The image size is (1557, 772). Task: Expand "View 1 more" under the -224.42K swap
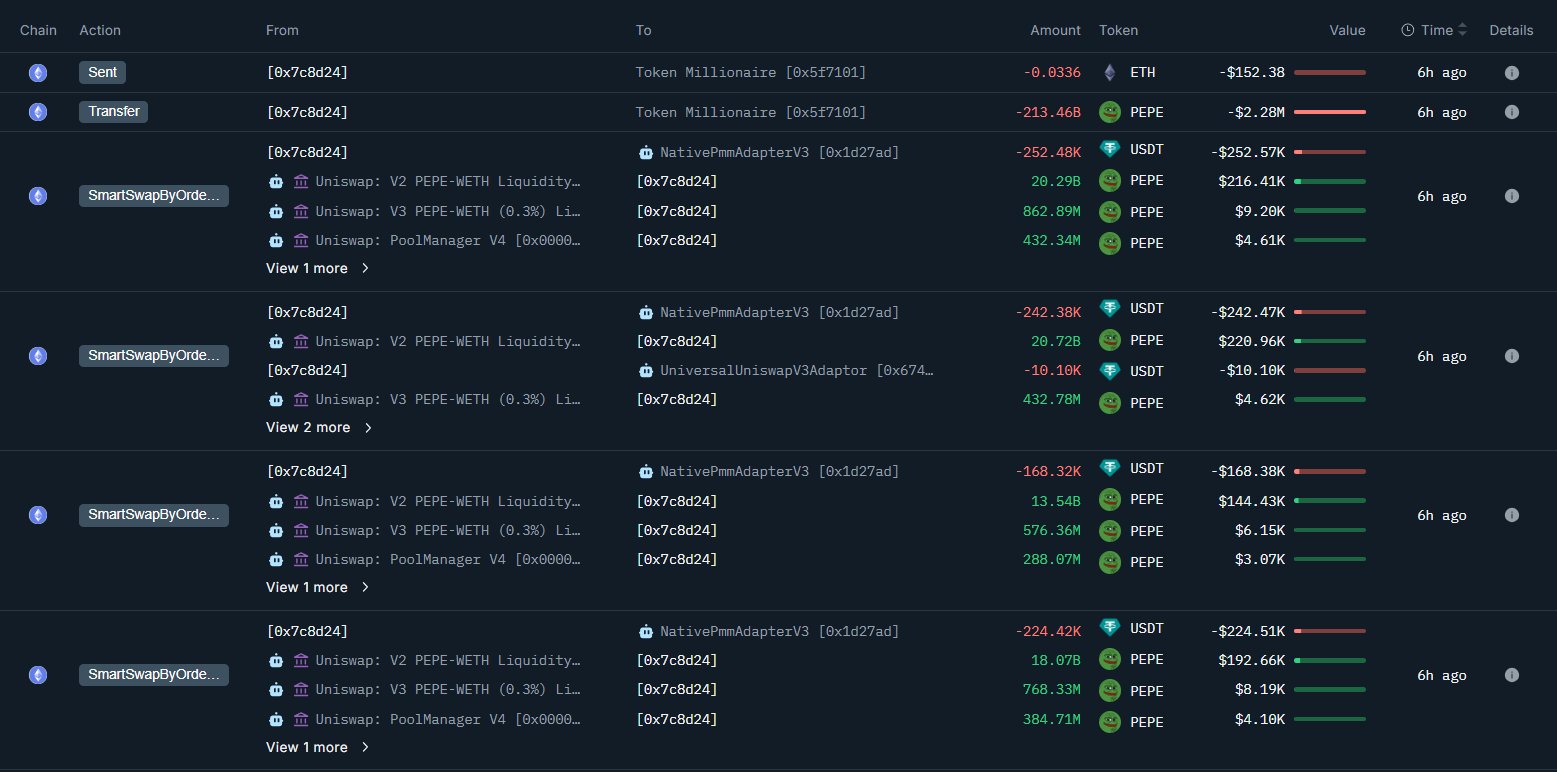[318, 747]
